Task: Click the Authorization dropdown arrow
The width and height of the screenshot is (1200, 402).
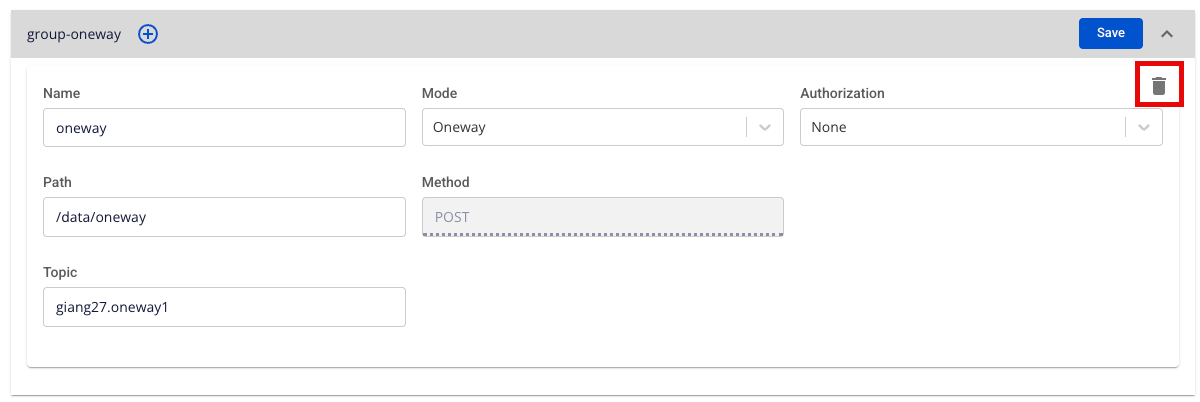Action: click(1144, 127)
